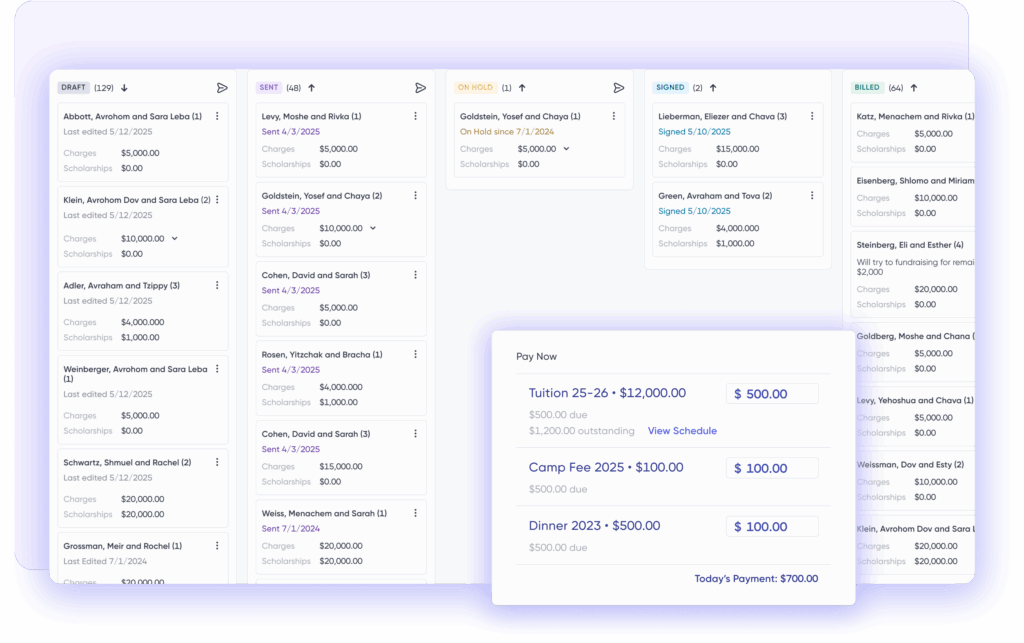The height and width of the screenshot is (643, 1024).
Task: Click Today's Payment: $700.00
Action: (x=756, y=578)
